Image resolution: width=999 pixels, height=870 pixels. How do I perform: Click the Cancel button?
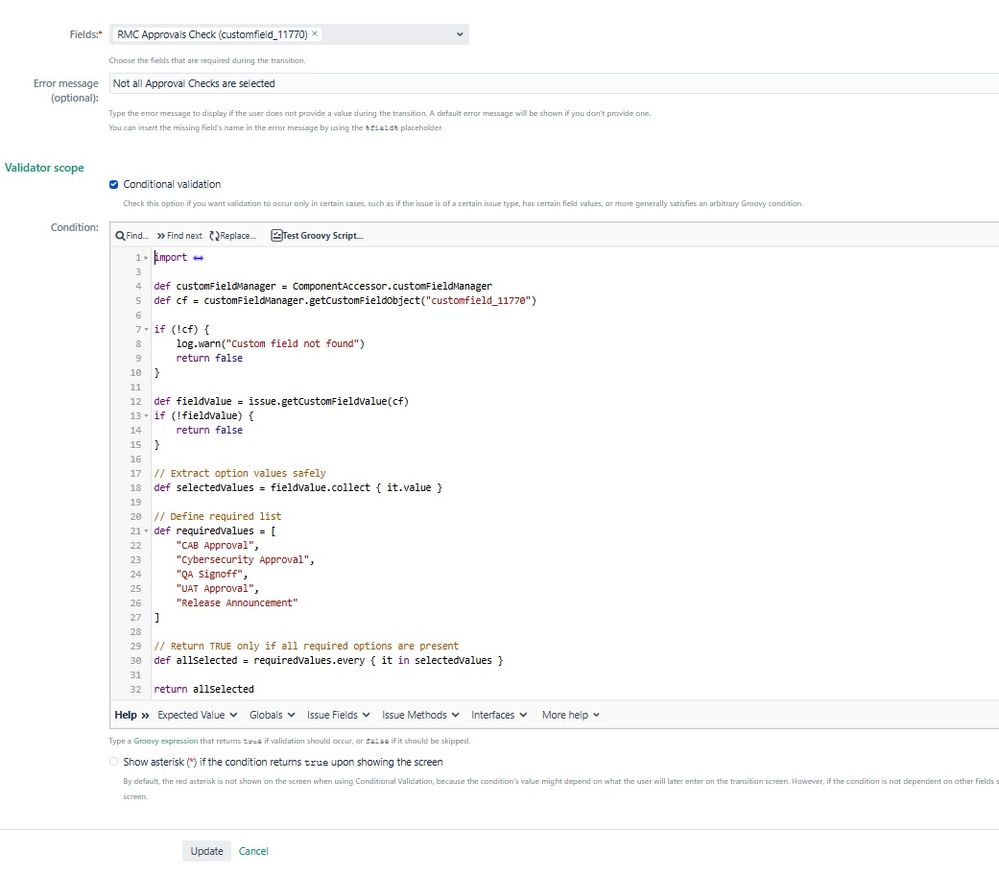253,851
